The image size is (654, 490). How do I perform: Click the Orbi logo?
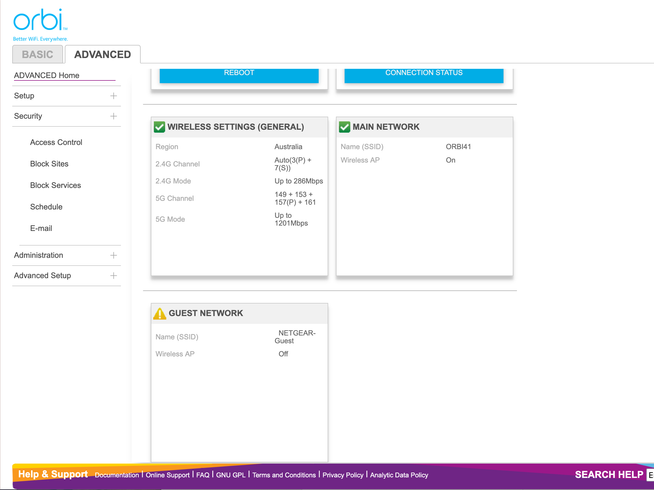pos(39,21)
